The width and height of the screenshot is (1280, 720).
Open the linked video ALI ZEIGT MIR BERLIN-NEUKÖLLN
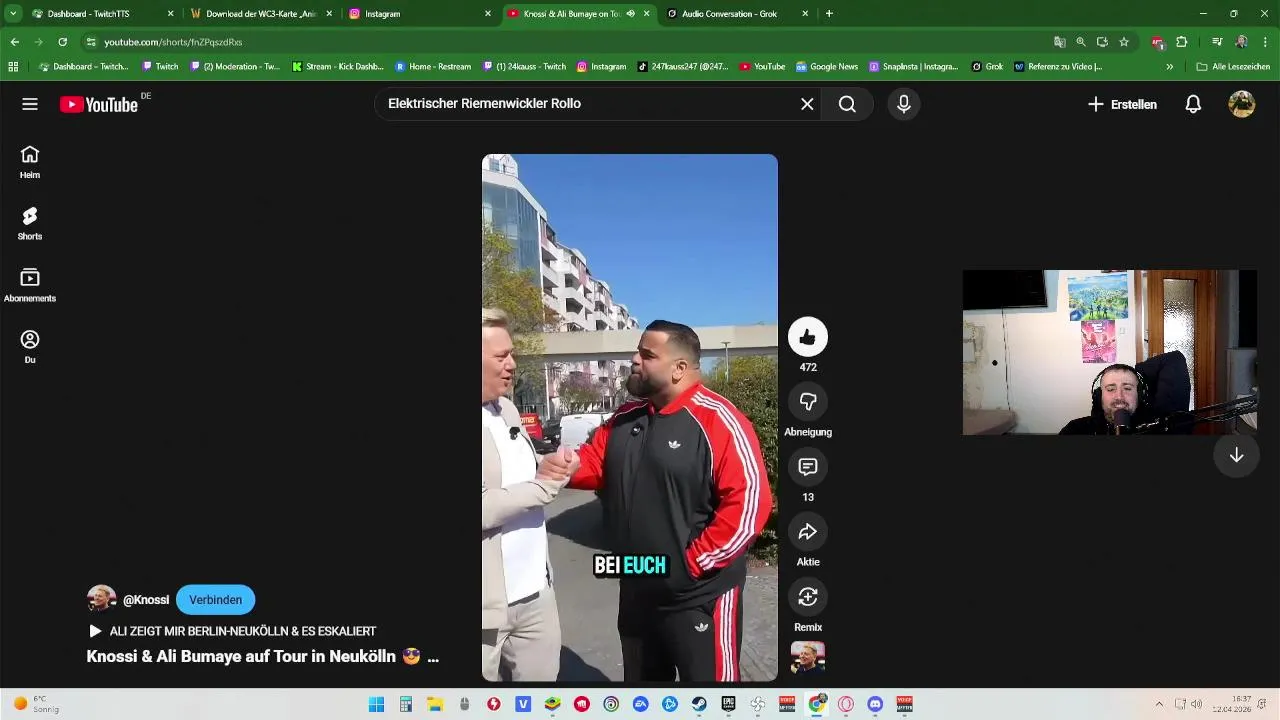coord(232,631)
